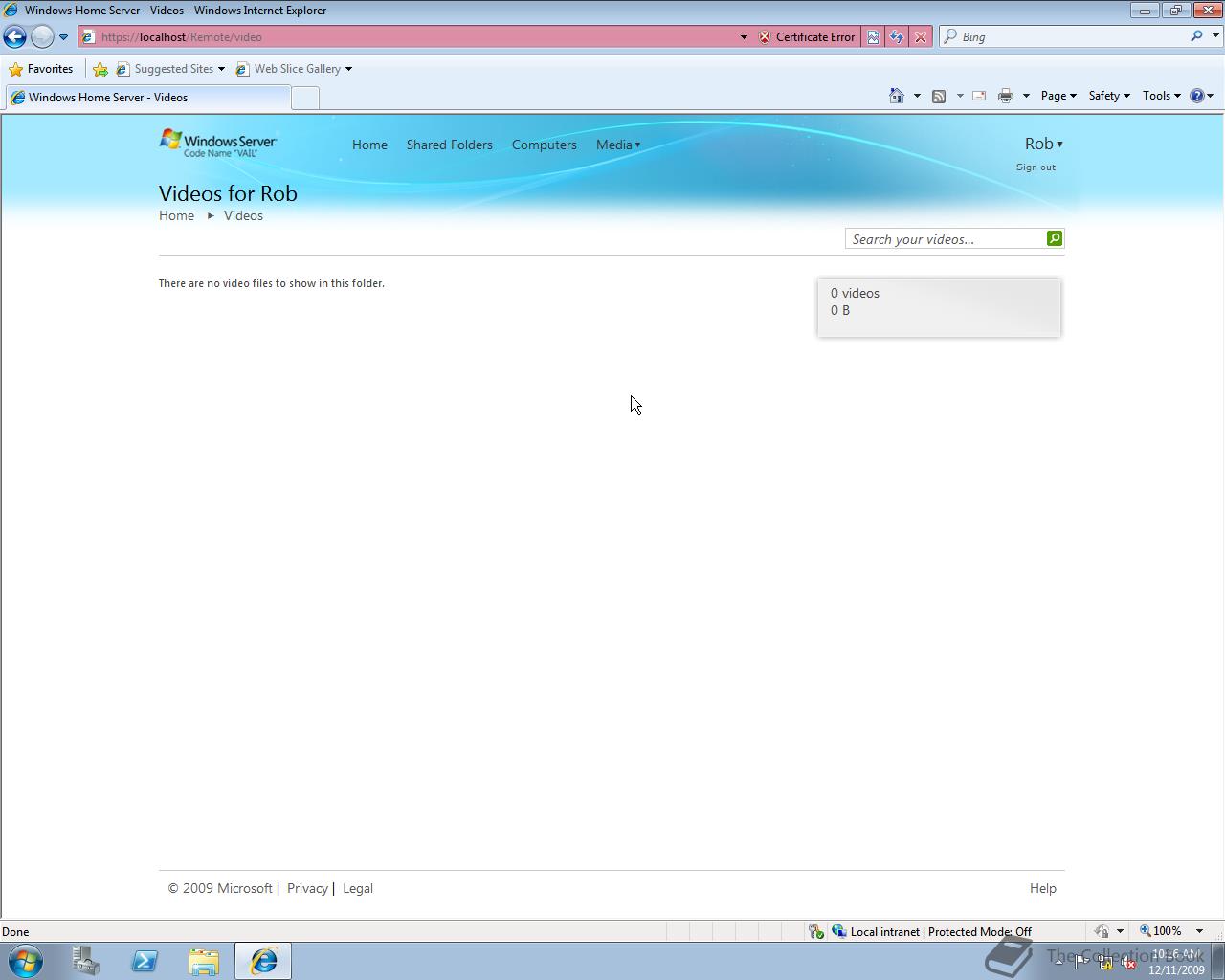Click Add to Favorites Bar star icon

100,69
